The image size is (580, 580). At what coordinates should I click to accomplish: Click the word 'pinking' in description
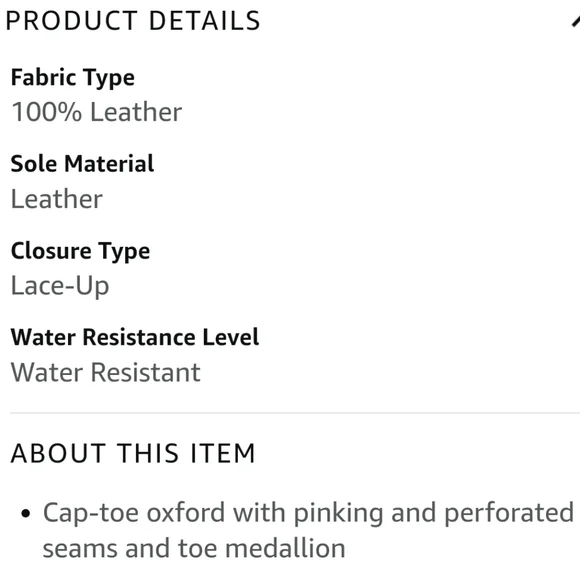click(338, 513)
